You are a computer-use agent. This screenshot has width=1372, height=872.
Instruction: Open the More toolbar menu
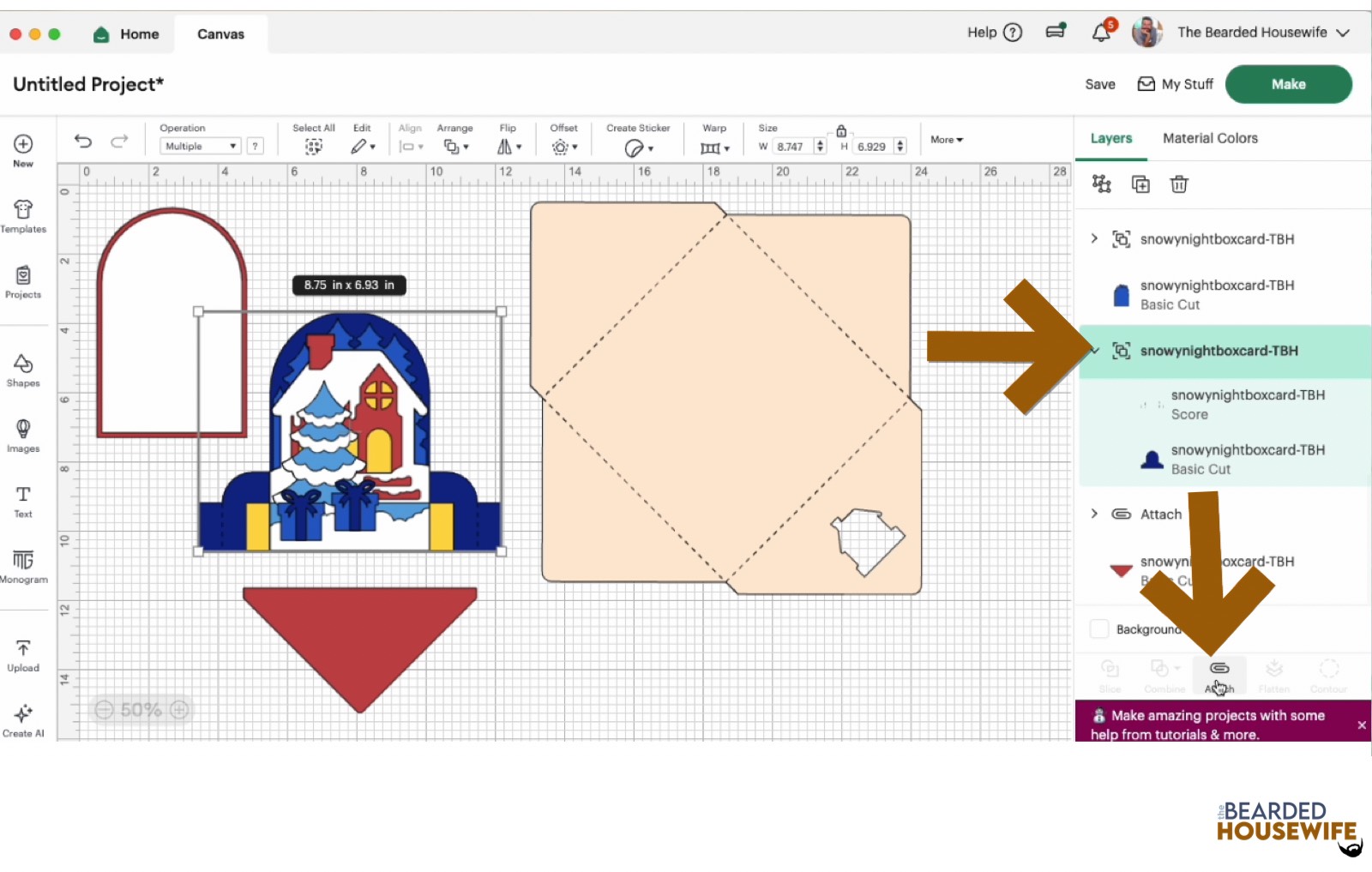(x=947, y=140)
